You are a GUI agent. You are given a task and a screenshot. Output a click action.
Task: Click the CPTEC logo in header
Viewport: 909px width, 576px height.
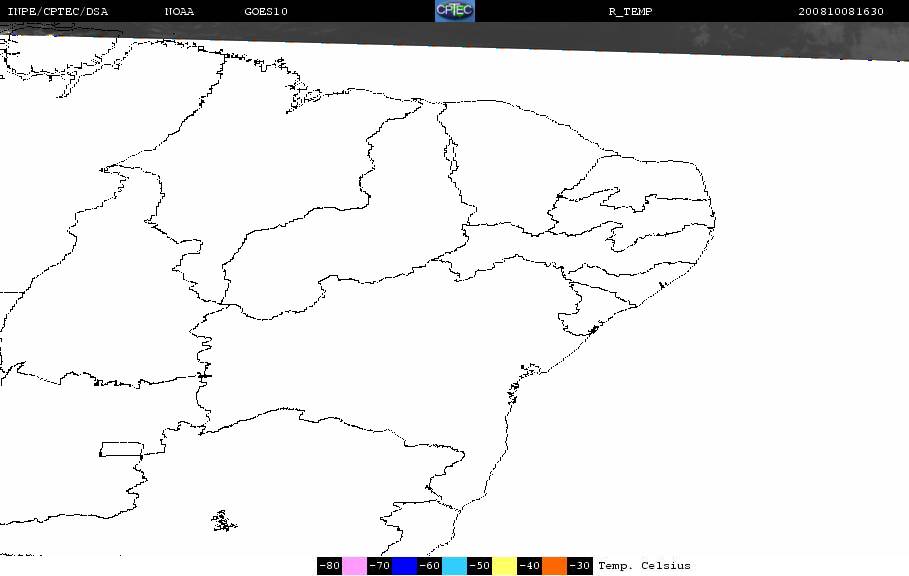[x=455, y=11]
